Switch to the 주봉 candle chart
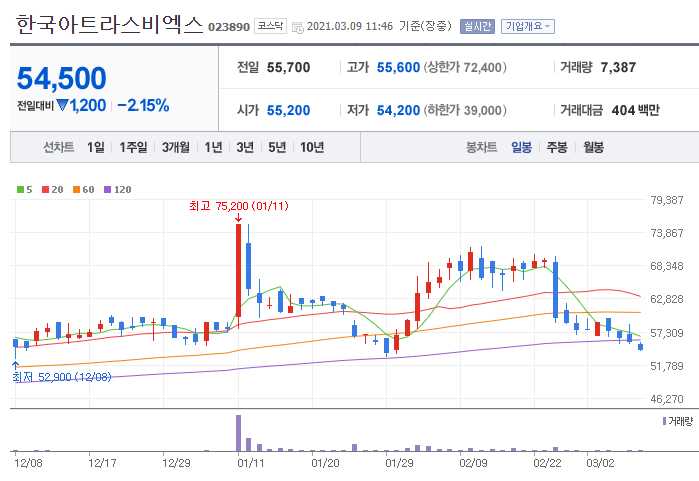Viewport: 699px width, 481px height. click(x=557, y=147)
